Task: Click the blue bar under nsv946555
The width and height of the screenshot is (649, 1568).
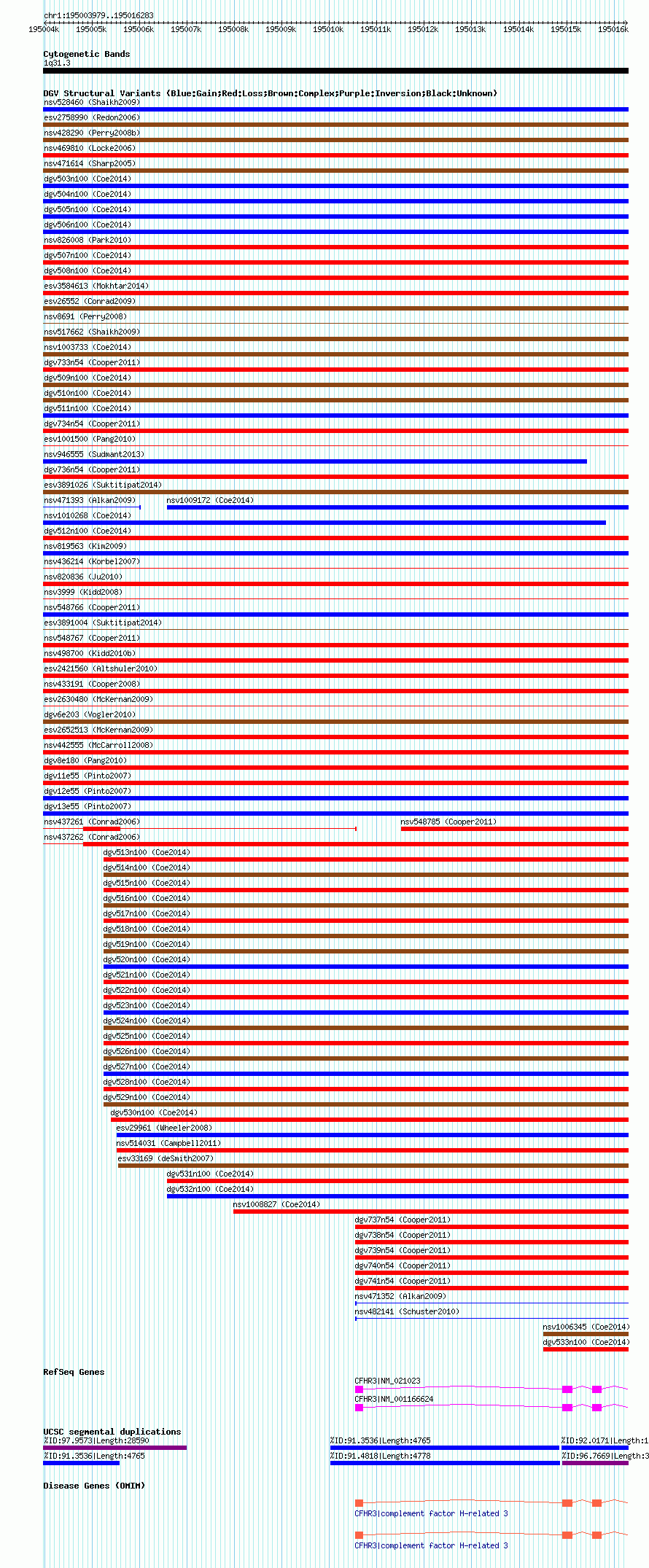Action: [x=315, y=461]
